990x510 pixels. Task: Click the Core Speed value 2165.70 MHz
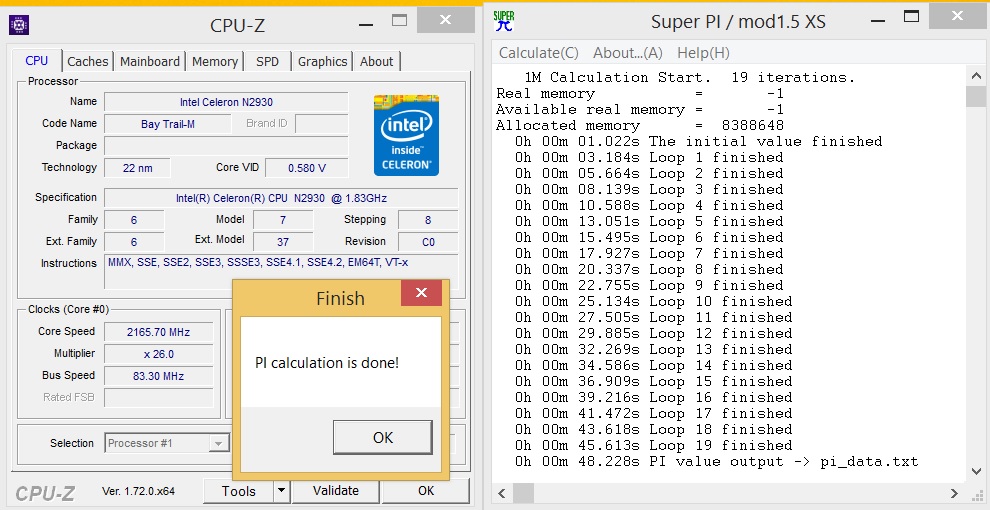158,332
